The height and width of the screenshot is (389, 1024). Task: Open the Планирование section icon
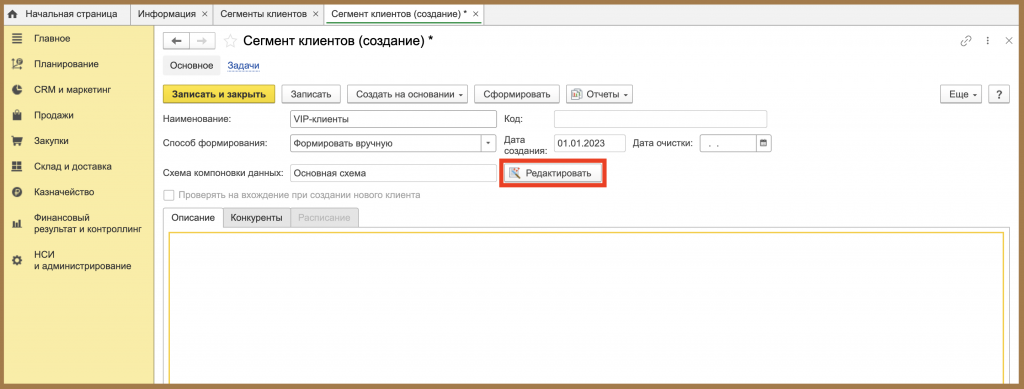(x=17, y=64)
